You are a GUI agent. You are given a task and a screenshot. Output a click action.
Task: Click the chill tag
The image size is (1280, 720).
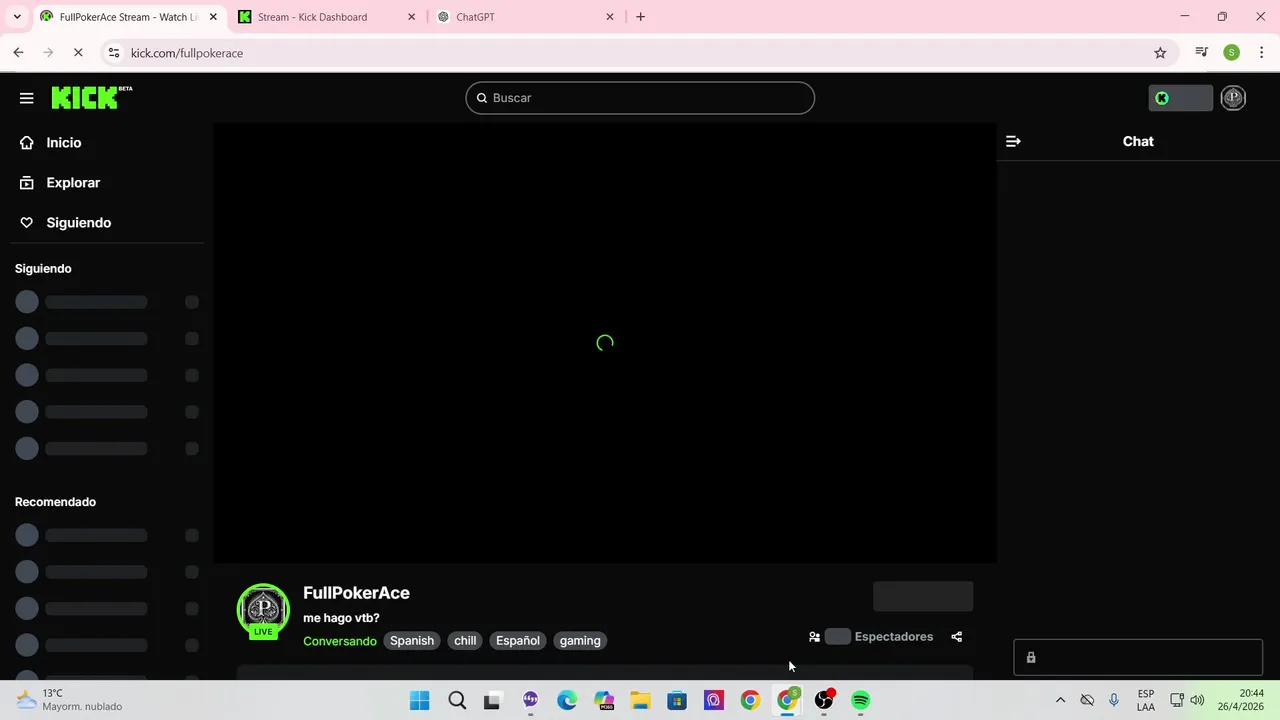click(465, 641)
